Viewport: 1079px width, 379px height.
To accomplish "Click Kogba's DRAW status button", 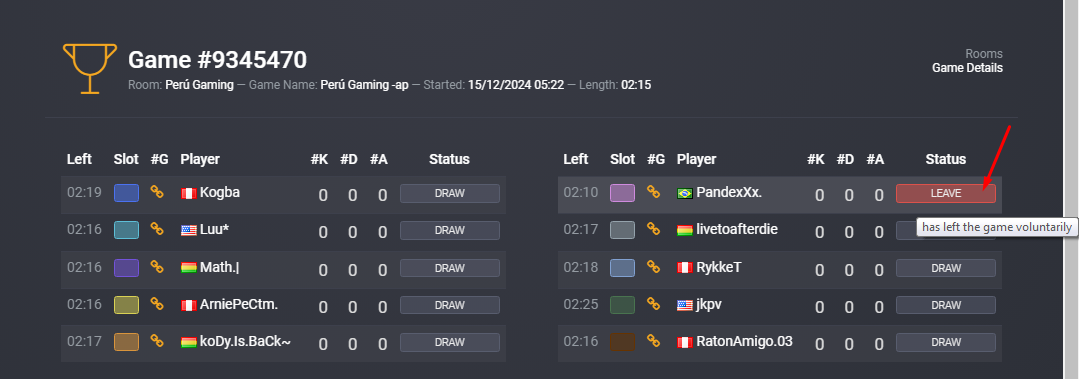I will 449,193.
